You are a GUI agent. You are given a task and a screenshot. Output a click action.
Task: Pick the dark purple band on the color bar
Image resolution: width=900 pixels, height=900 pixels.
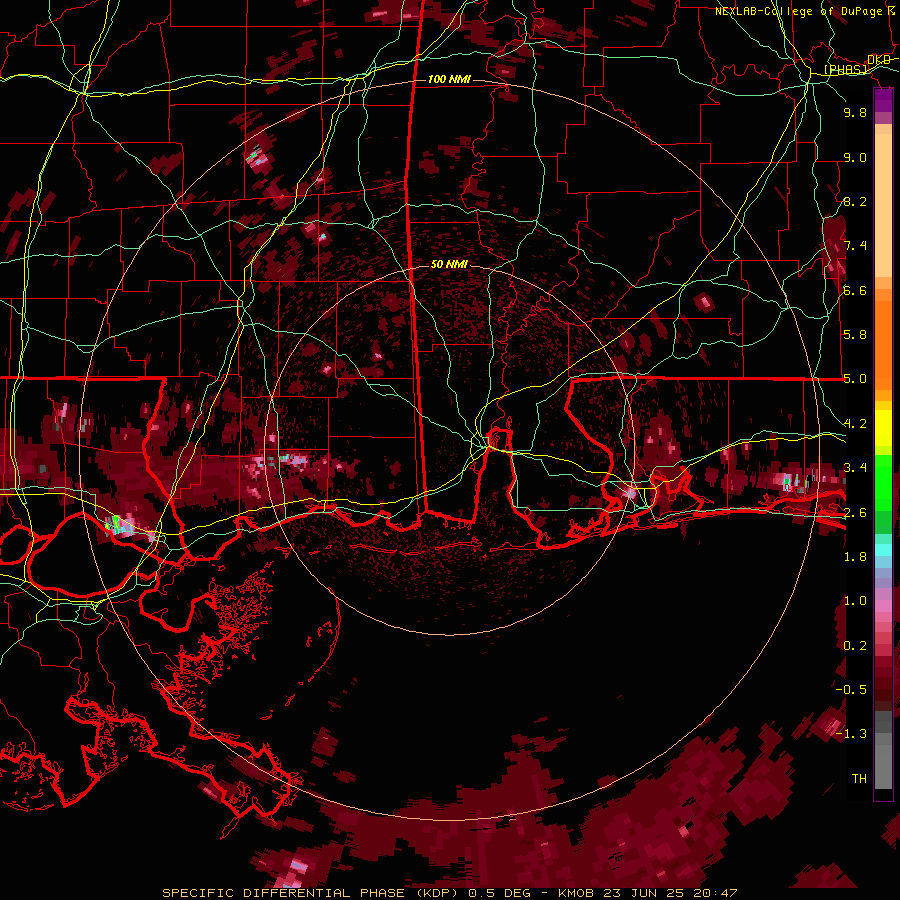click(x=883, y=100)
